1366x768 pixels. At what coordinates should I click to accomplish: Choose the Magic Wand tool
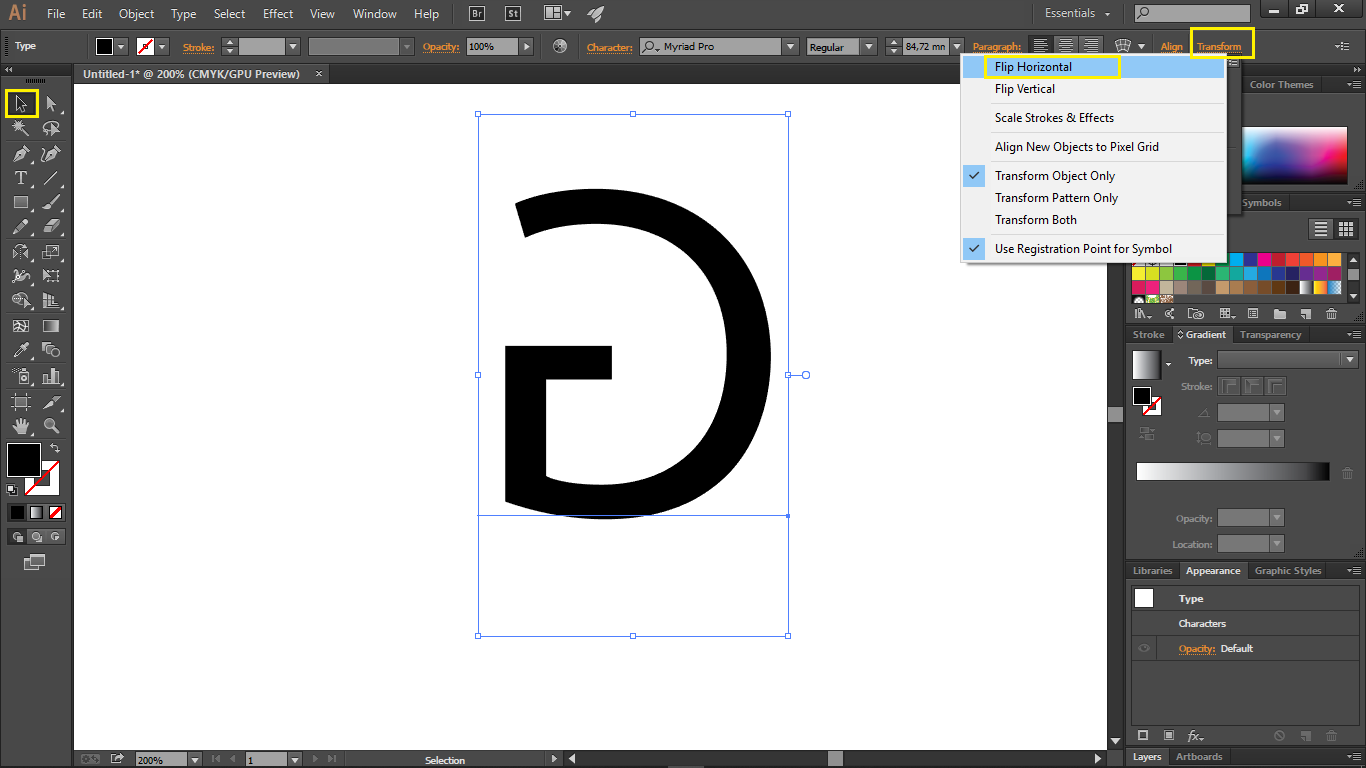click(21, 128)
